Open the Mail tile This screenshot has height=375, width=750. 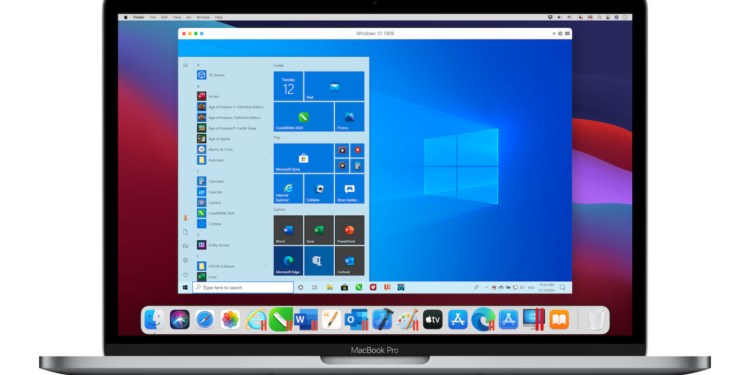(334, 86)
